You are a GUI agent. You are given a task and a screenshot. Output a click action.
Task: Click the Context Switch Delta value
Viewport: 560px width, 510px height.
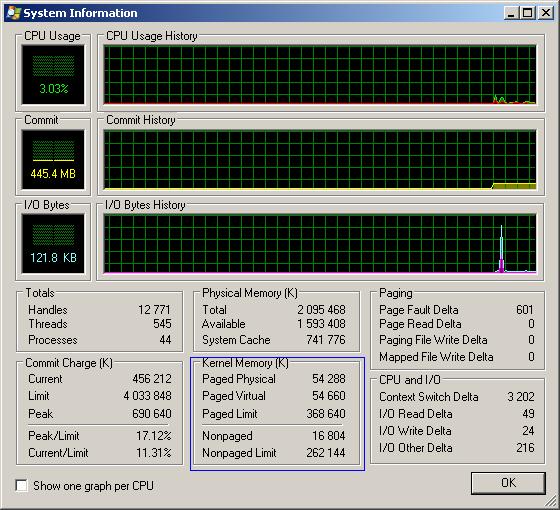click(x=521, y=397)
